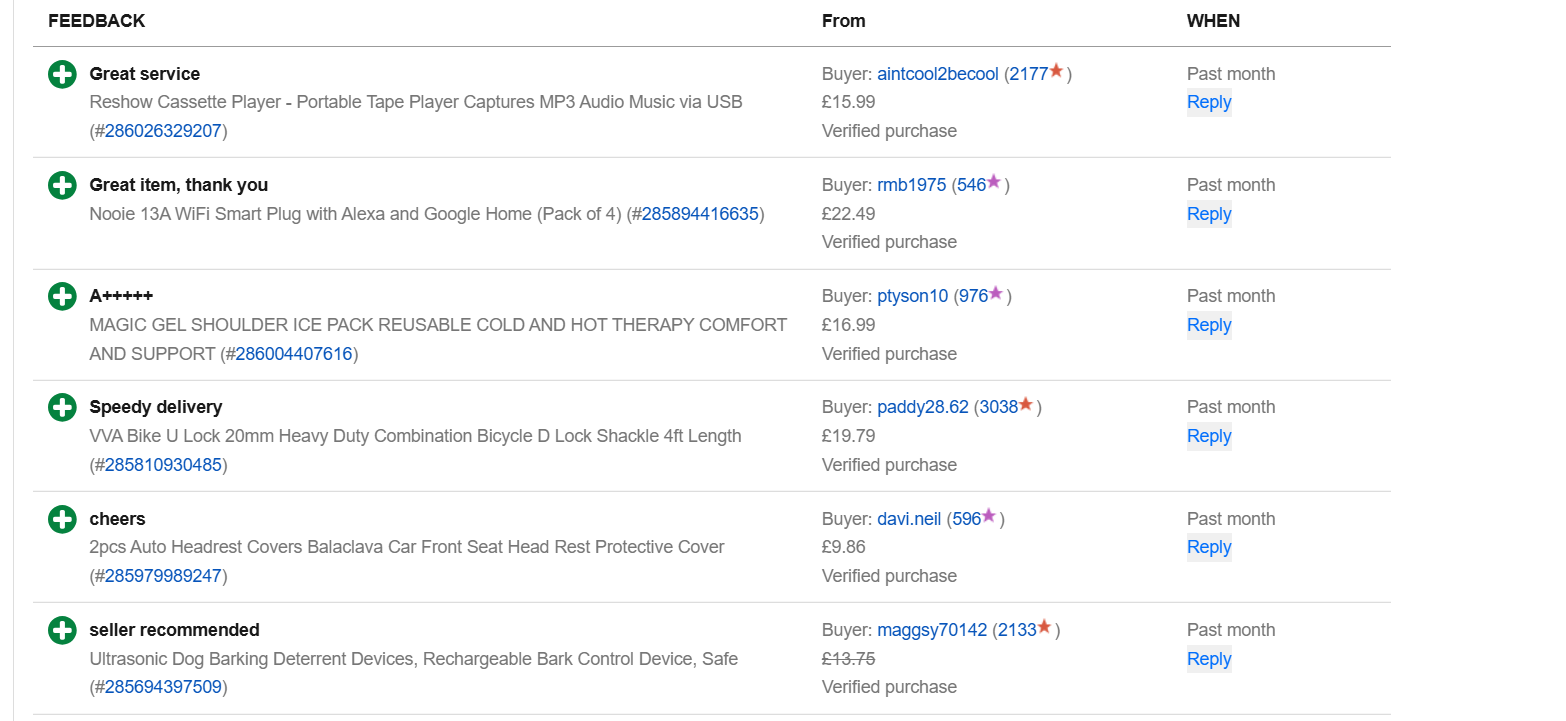Click the purple star beside rmb1975's score
Viewport: 1566px width, 721px height.
(x=993, y=182)
